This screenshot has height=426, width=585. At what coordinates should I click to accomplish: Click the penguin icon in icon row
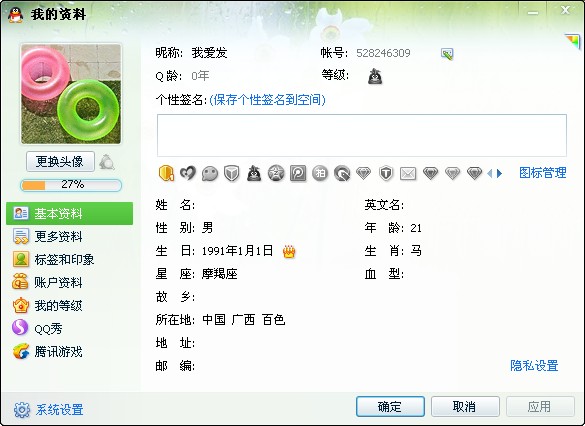pyautogui.click(x=254, y=173)
